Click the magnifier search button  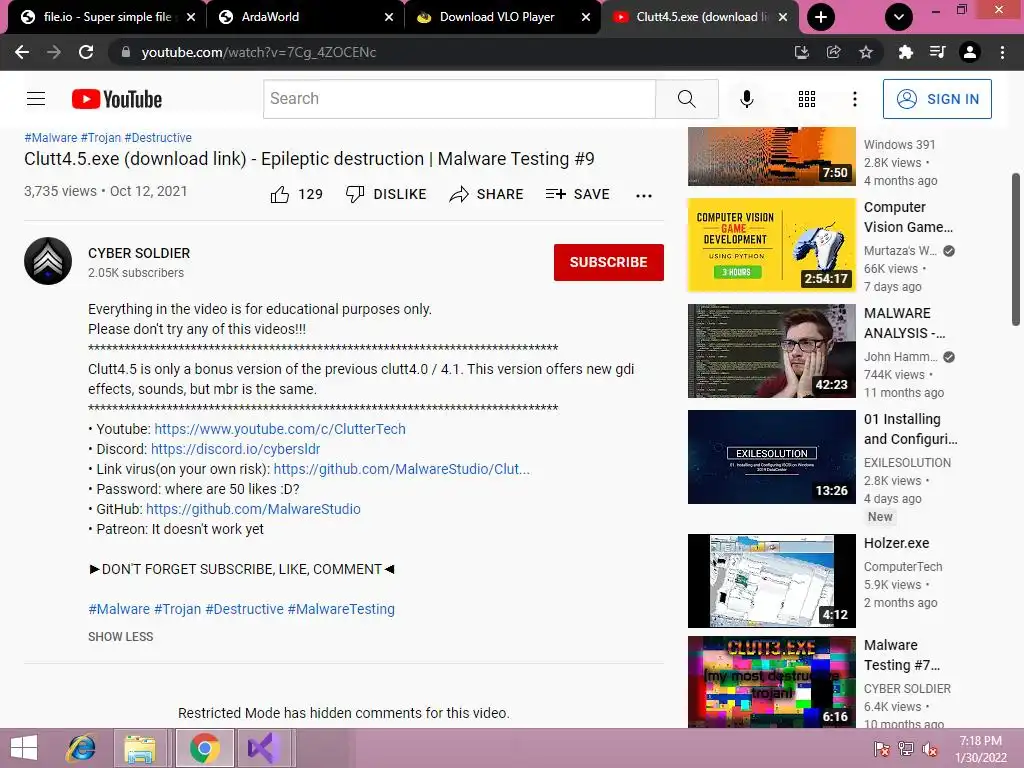(x=686, y=99)
